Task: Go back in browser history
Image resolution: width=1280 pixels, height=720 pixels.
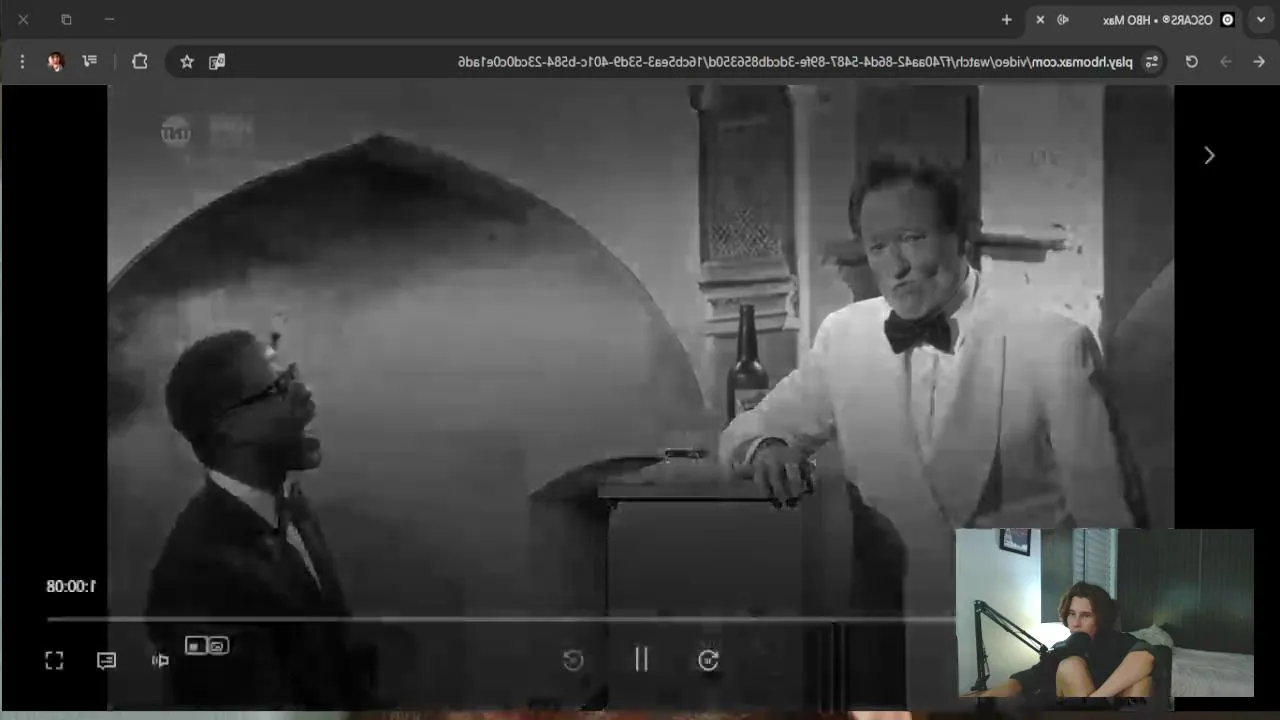Action: click(x=1259, y=62)
